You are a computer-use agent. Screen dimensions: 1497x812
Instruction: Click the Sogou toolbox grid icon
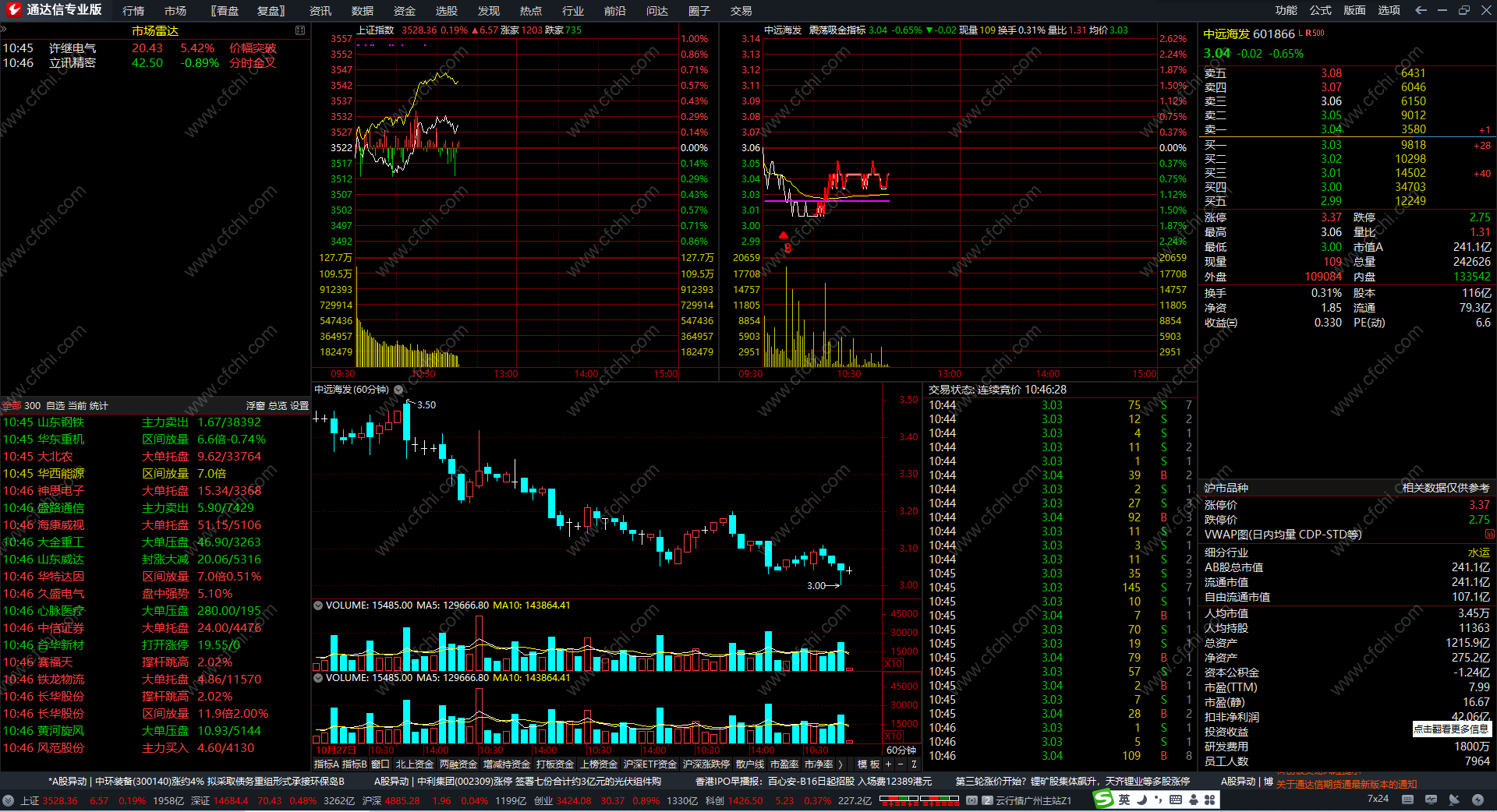click(1210, 800)
